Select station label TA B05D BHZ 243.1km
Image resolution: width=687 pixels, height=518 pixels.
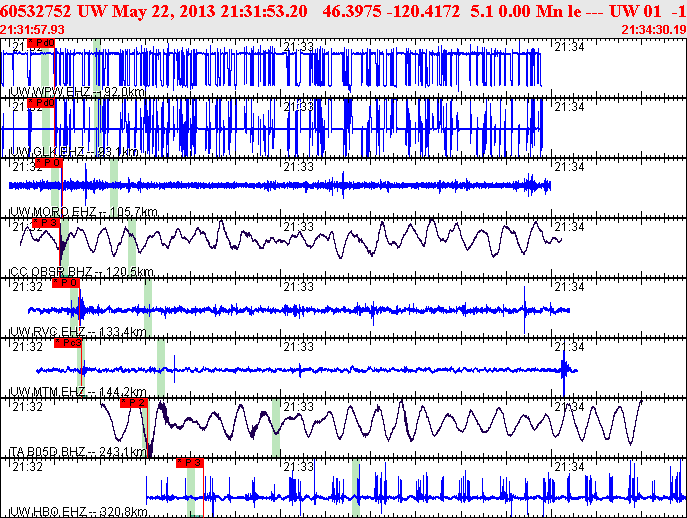pos(78,451)
